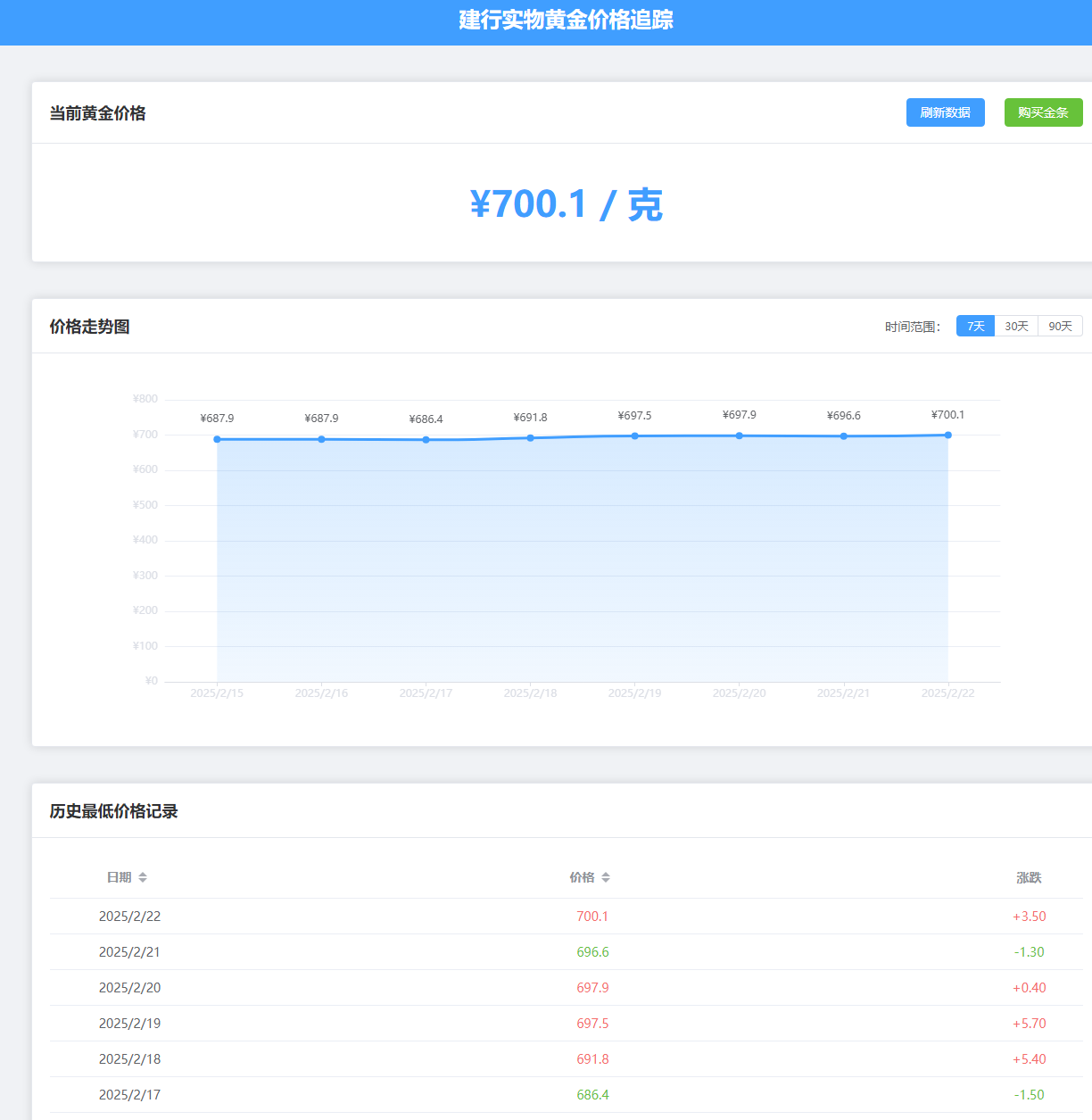
Task: Click the 价格走势图 card heading
Action: (x=89, y=327)
